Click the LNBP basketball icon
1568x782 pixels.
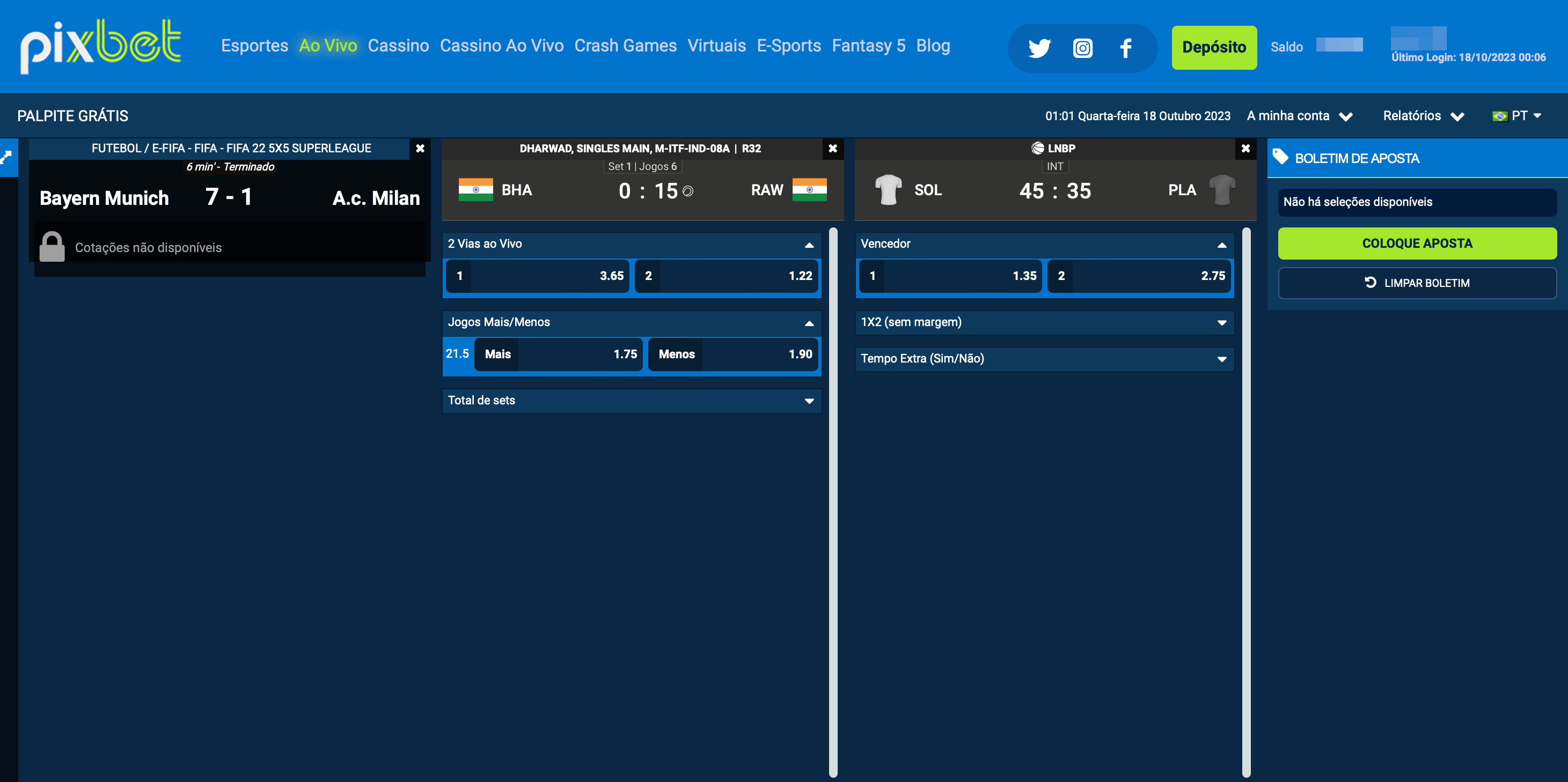1037,149
